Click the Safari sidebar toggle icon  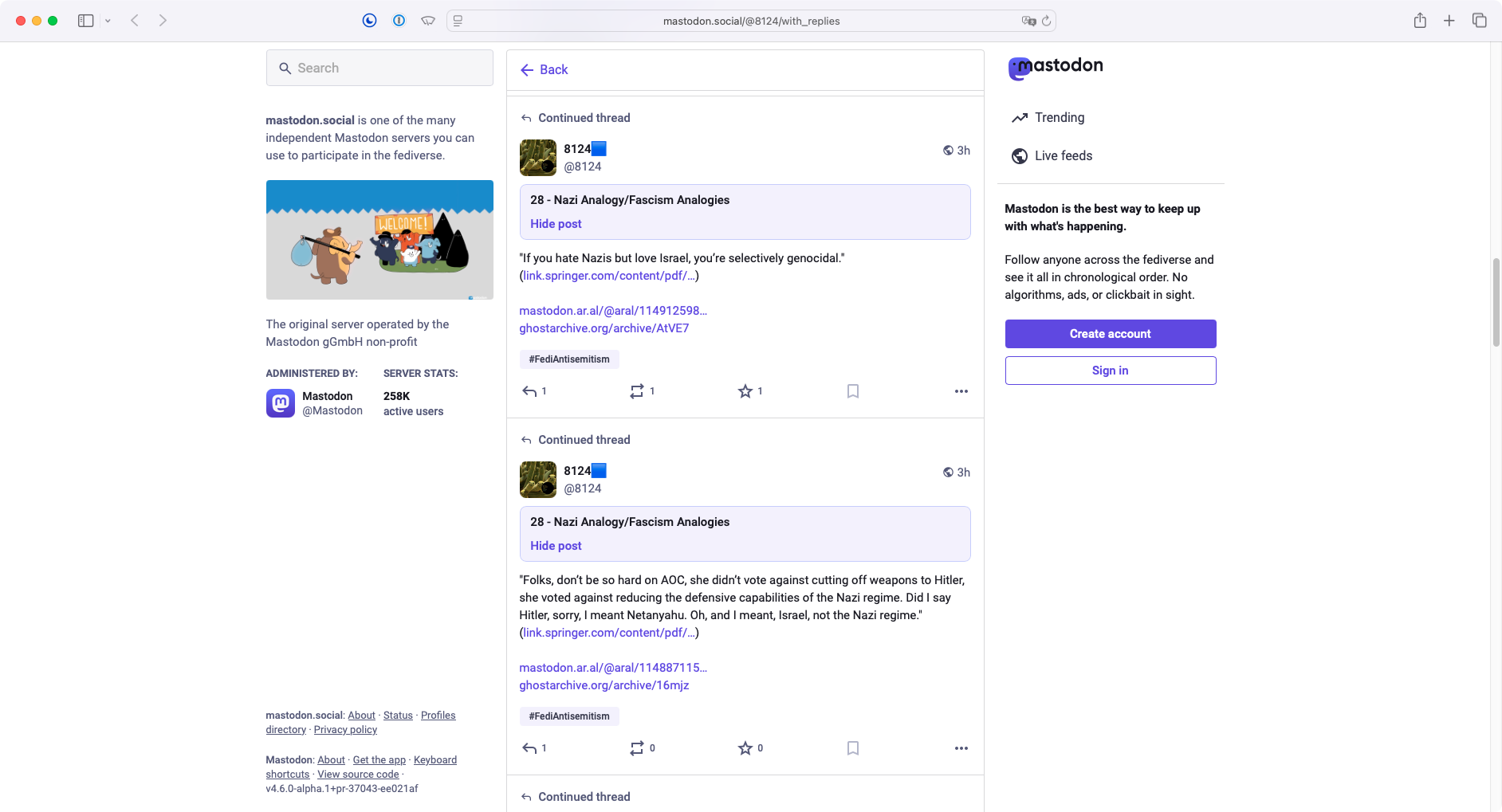point(86,21)
